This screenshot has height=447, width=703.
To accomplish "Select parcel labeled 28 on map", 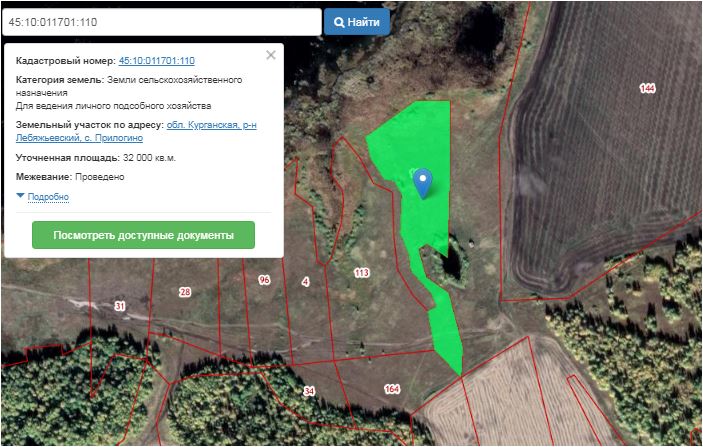I will point(184,292).
